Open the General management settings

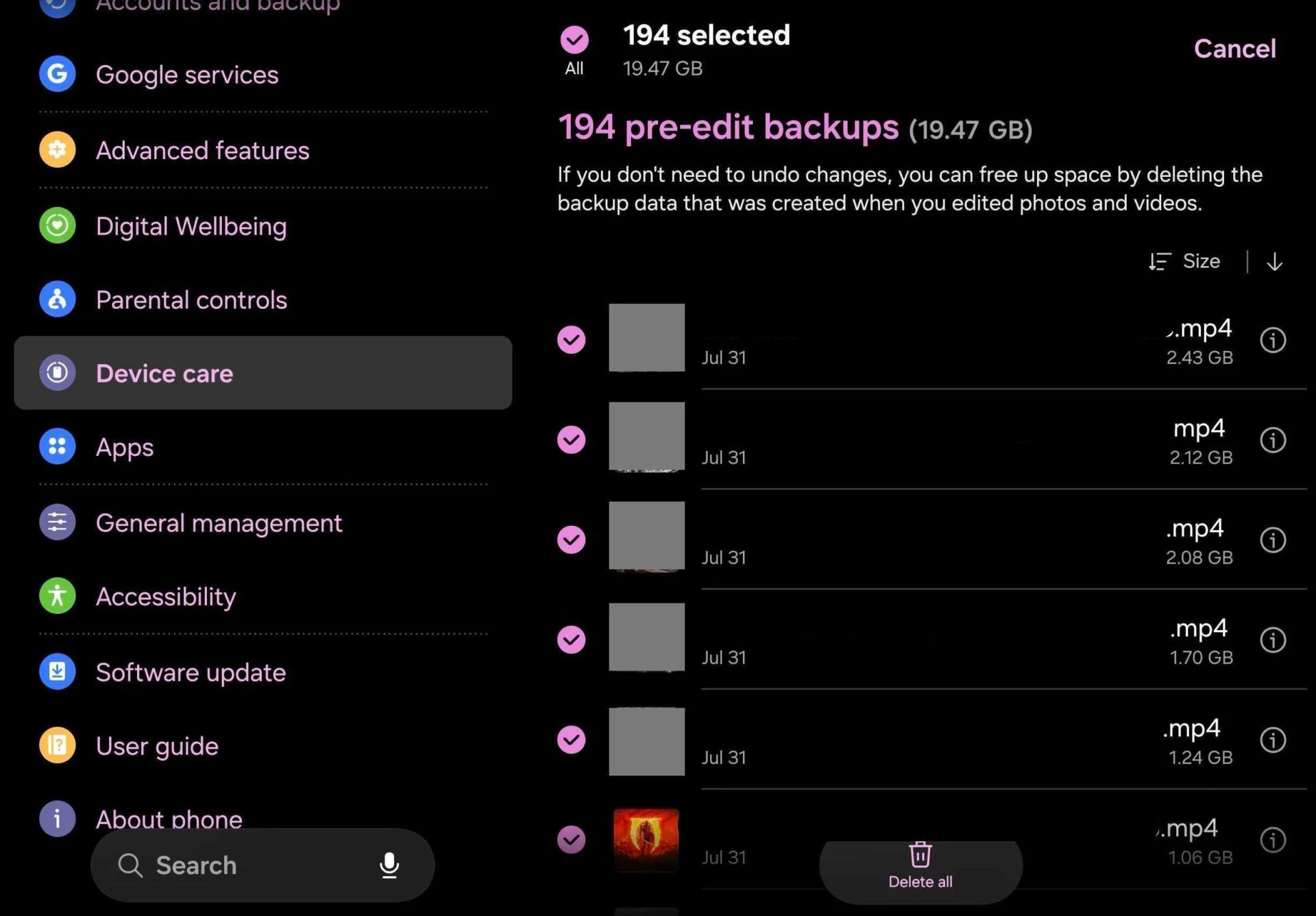pos(263,523)
